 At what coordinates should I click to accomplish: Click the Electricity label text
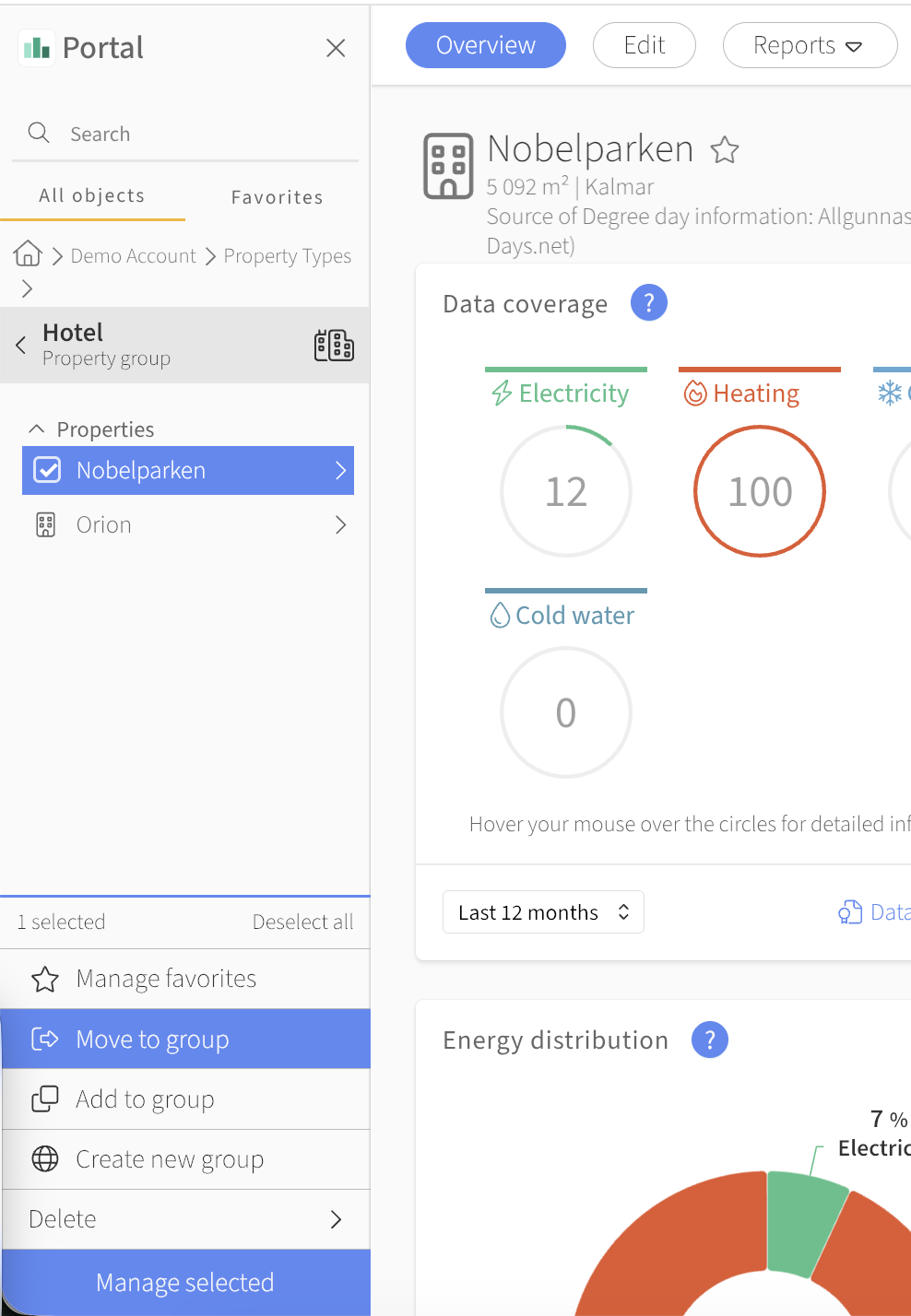click(574, 394)
